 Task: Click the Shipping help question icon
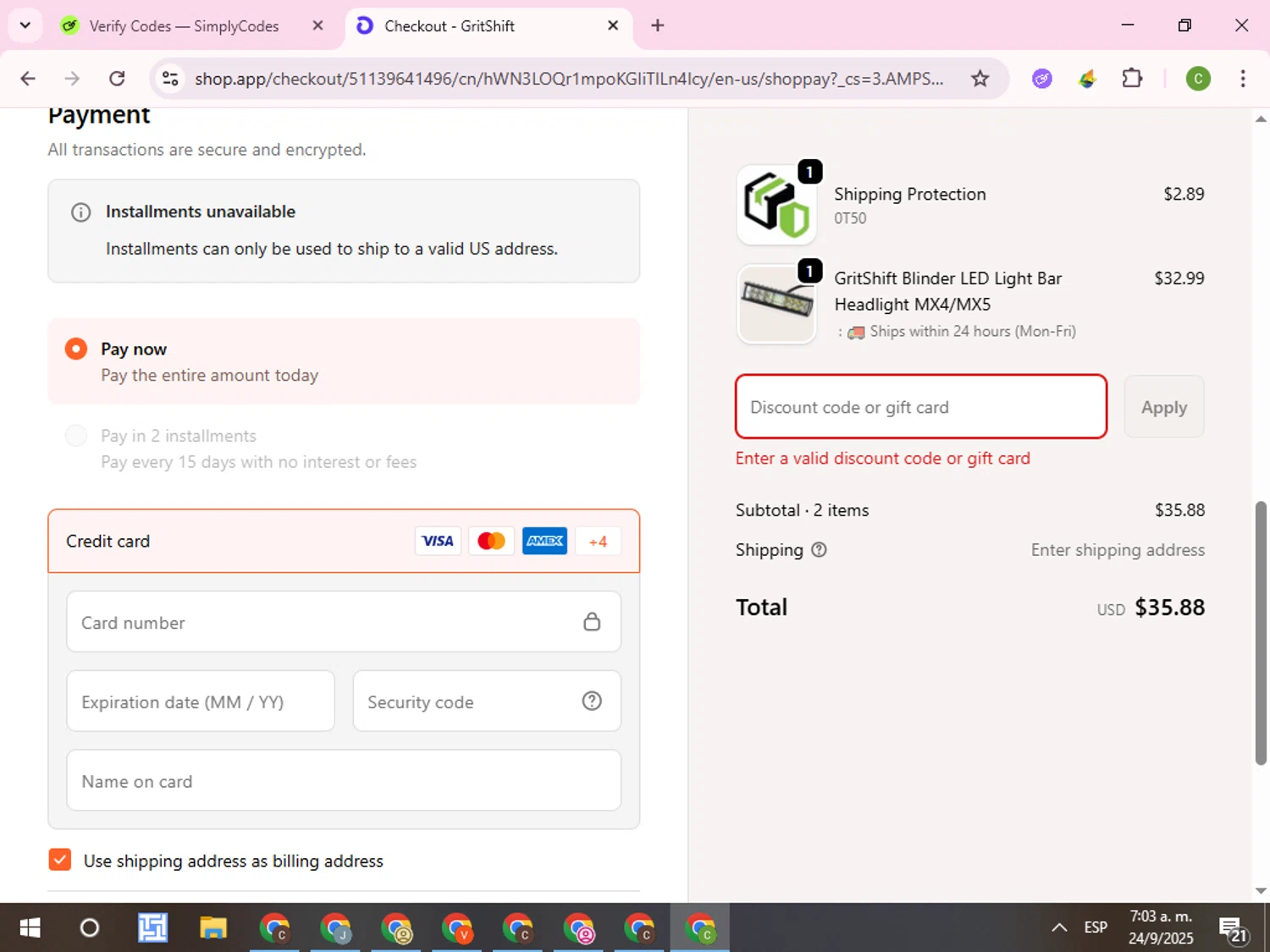tap(819, 550)
